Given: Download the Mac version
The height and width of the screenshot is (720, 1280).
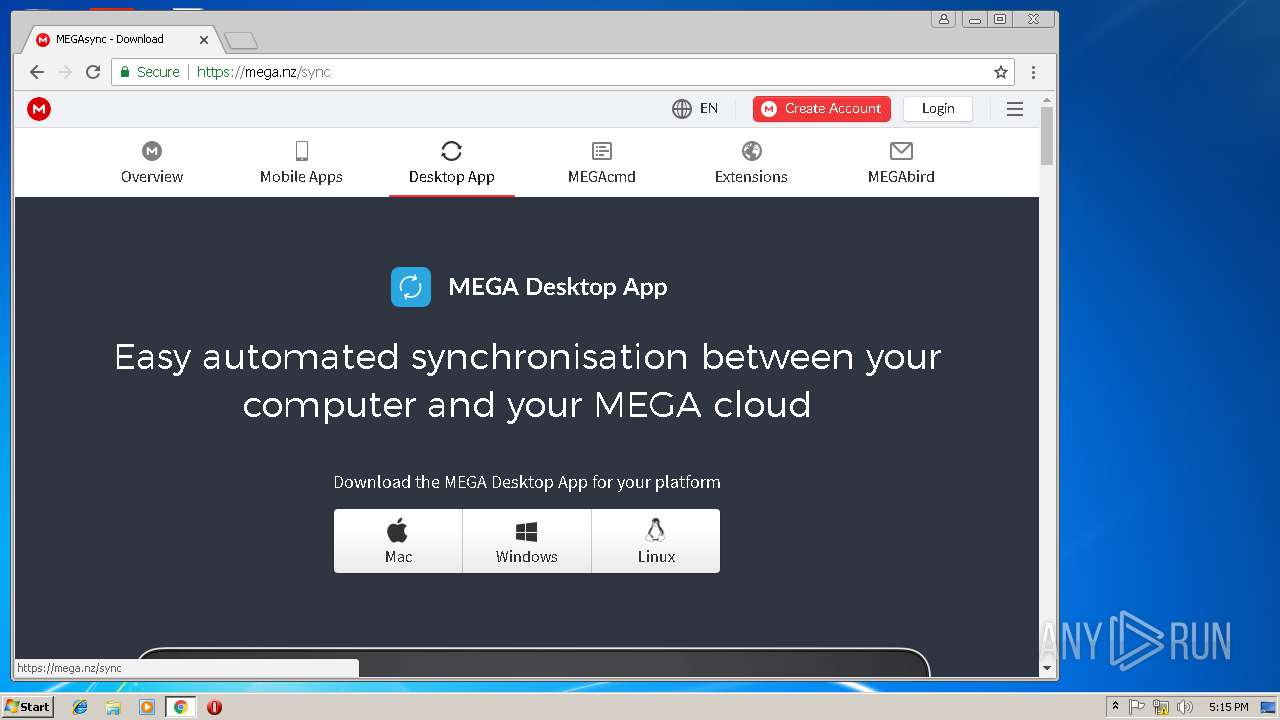Looking at the screenshot, I should (398, 541).
